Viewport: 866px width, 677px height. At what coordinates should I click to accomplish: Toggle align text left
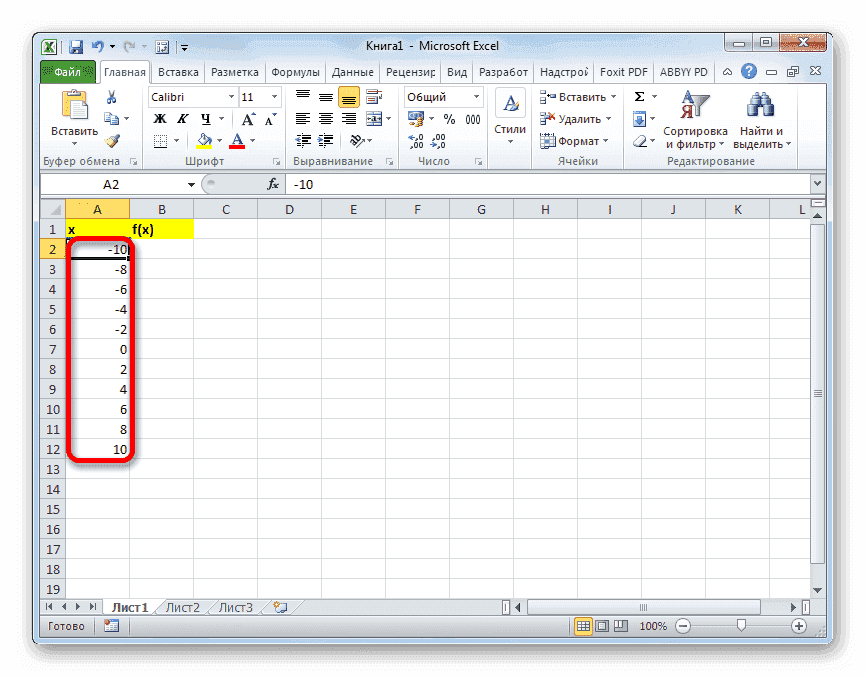[303, 119]
